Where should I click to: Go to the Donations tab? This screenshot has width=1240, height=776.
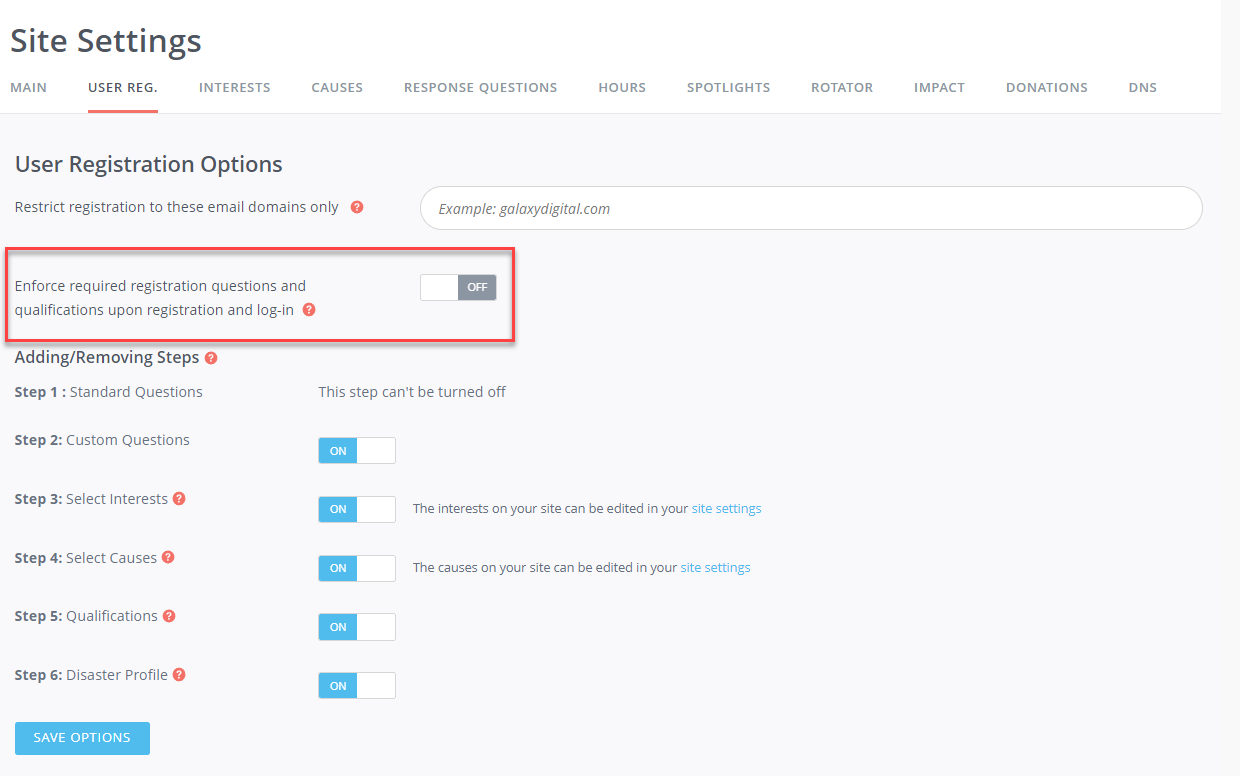[x=1047, y=88]
